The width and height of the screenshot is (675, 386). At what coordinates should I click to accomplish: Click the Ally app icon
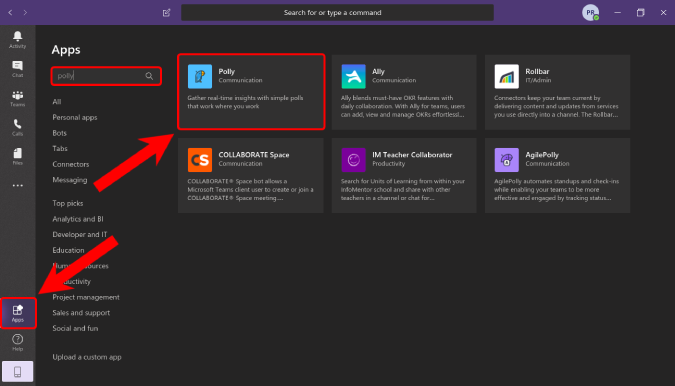(353, 76)
